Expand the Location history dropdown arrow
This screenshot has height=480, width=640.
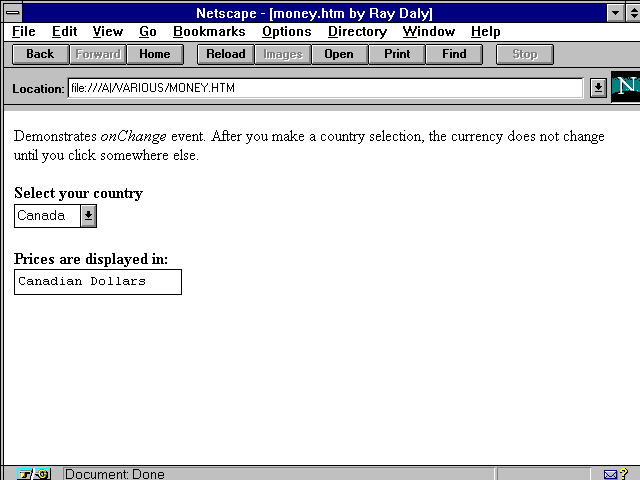pyautogui.click(x=598, y=88)
